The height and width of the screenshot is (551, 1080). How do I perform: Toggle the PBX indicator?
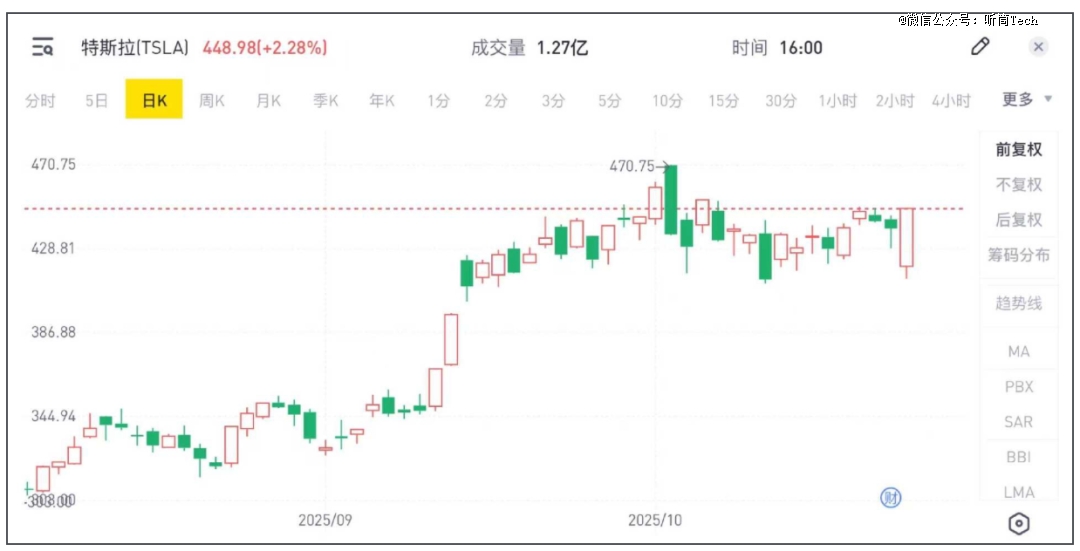(1018, 387)
